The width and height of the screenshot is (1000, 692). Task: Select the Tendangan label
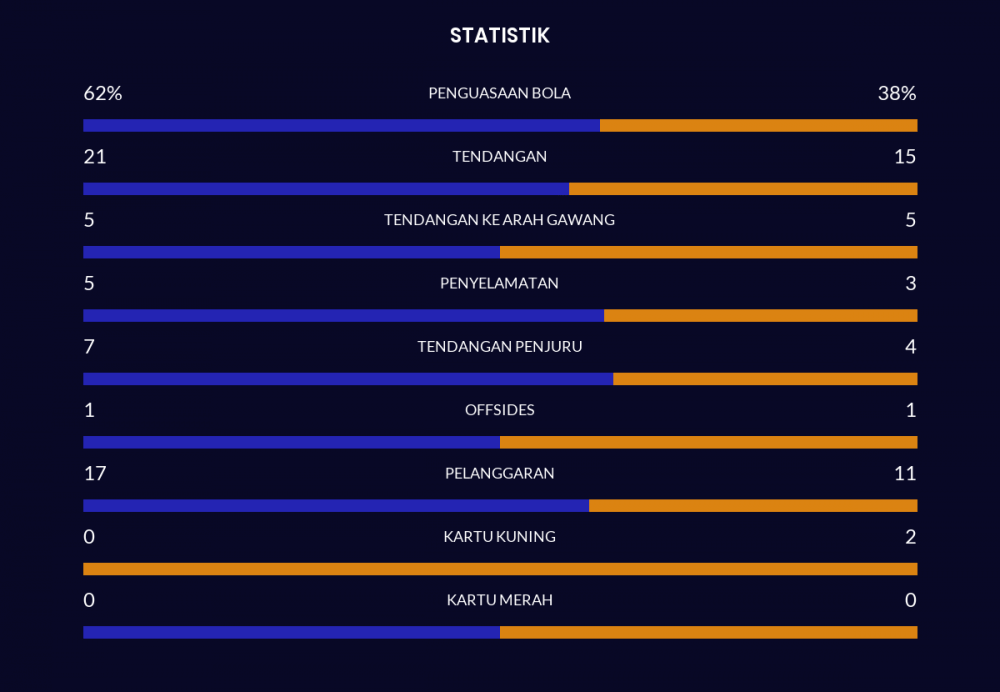pos(499,157)
